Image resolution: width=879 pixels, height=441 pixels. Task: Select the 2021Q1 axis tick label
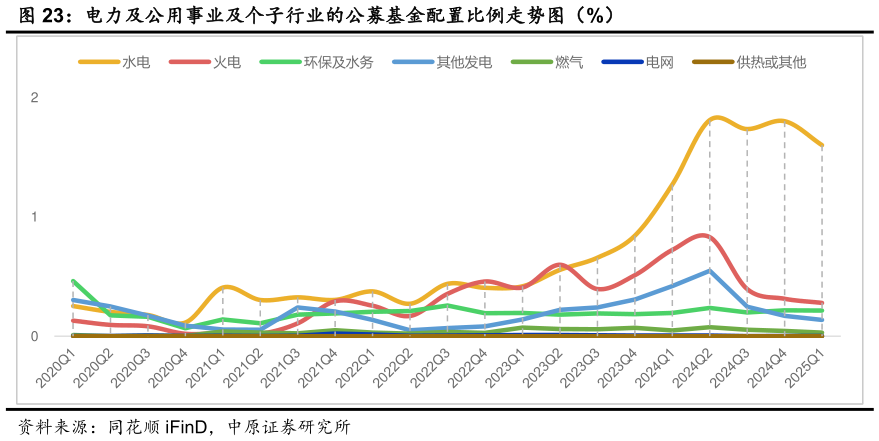tap(206, 367)
